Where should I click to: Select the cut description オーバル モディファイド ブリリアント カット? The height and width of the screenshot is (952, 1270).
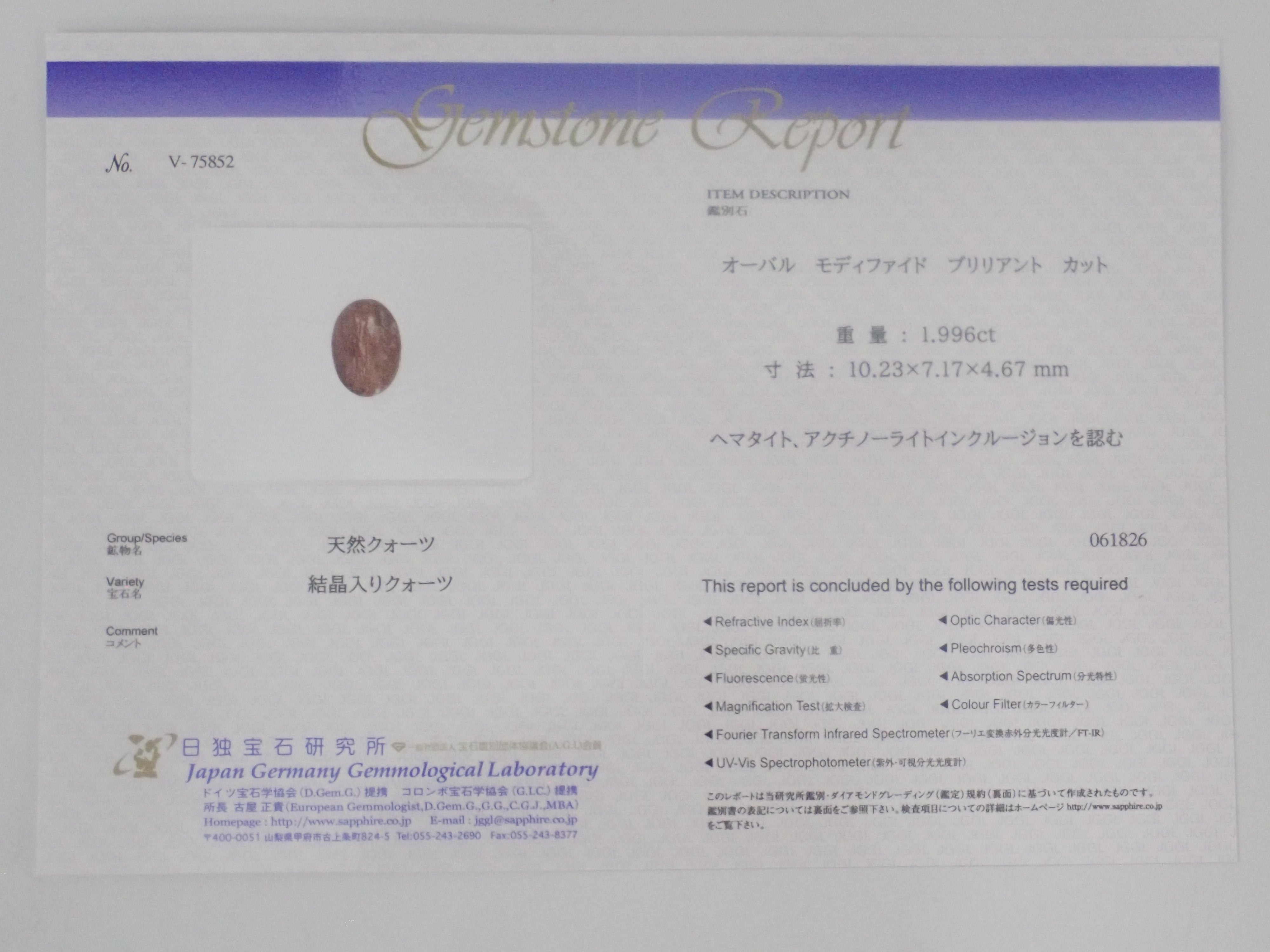pos(914,265)
